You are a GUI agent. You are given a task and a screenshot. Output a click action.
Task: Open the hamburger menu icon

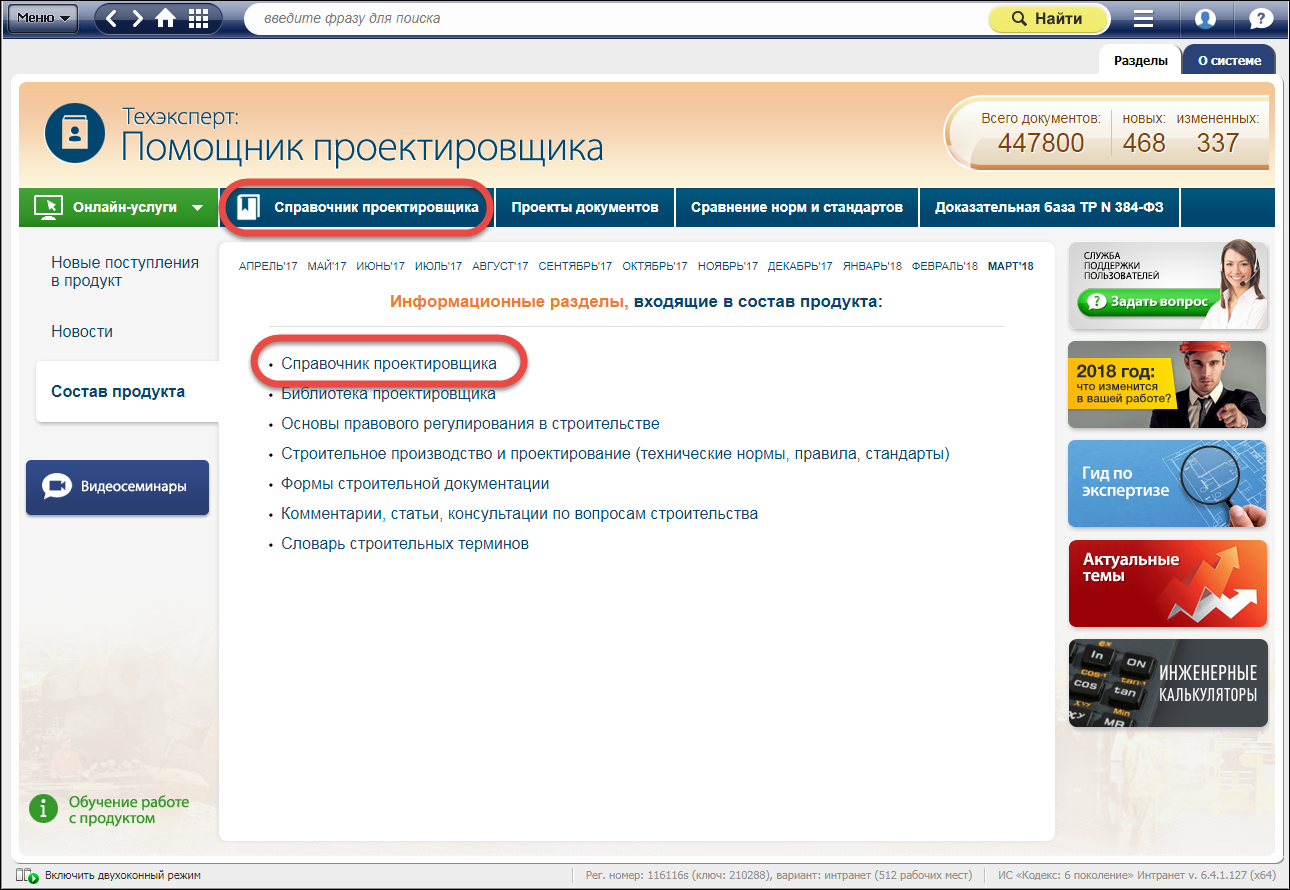[1144, 19]
